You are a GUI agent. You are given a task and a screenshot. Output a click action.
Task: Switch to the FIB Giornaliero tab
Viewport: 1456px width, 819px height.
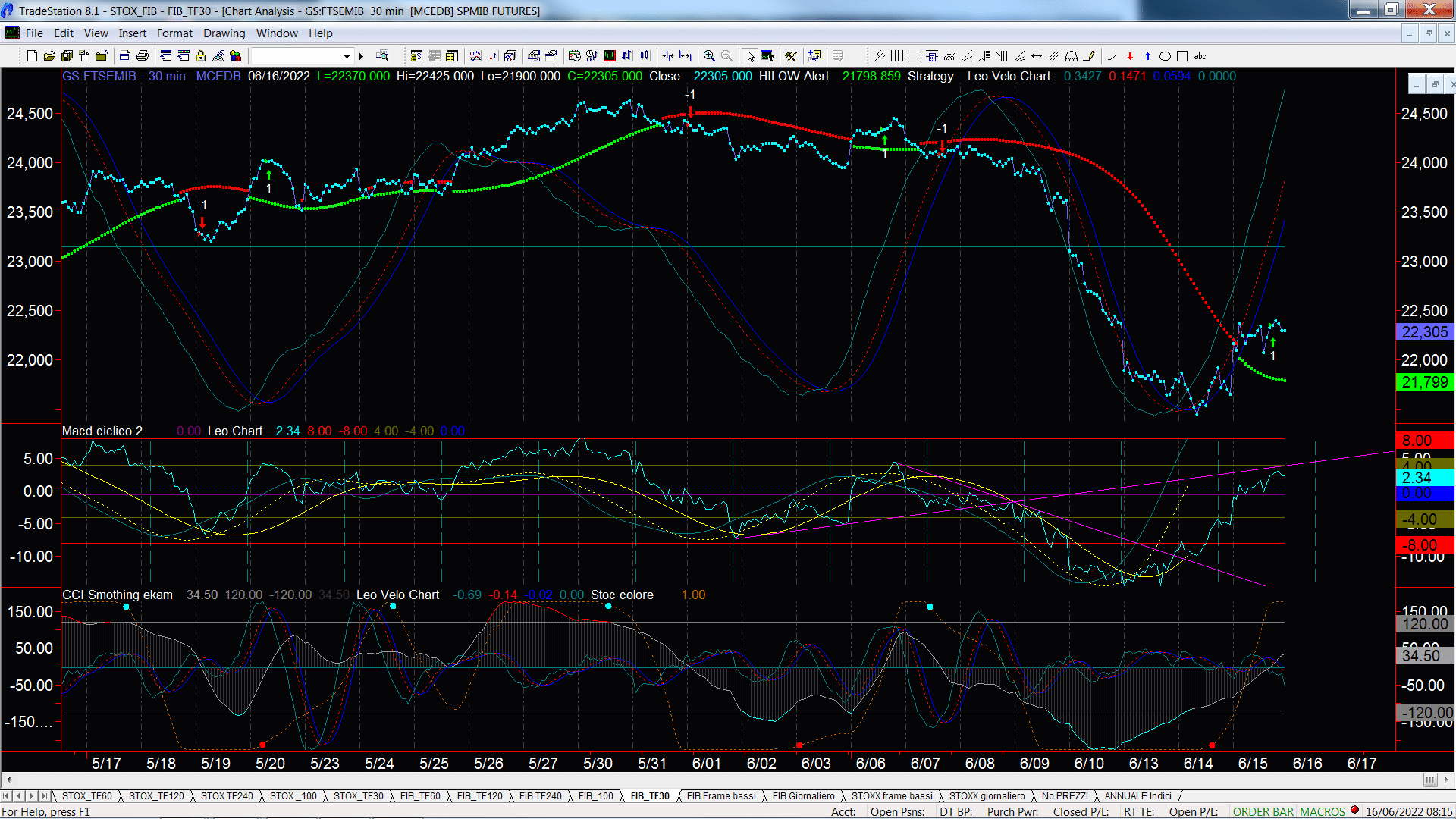[803, 795]
